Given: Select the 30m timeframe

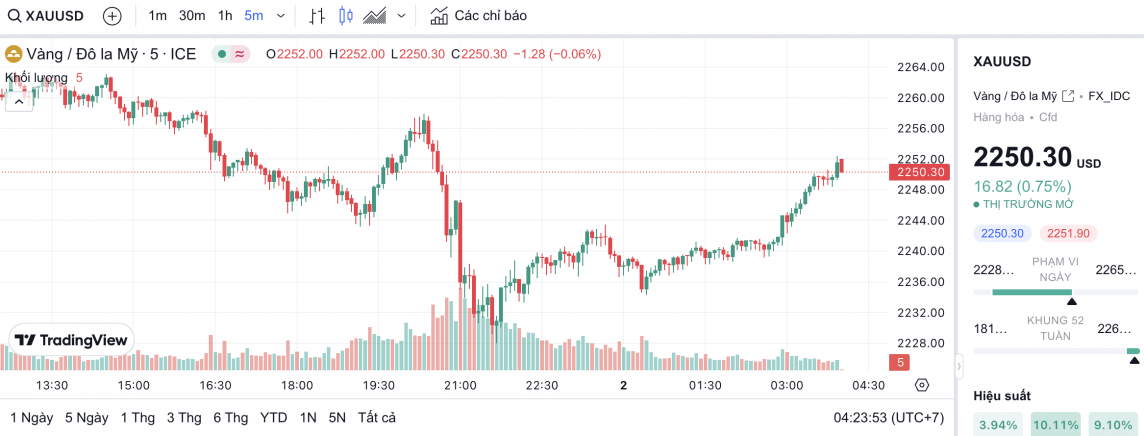Looking at the screenshot, I should pyautogui.click(x=192, y=16).
